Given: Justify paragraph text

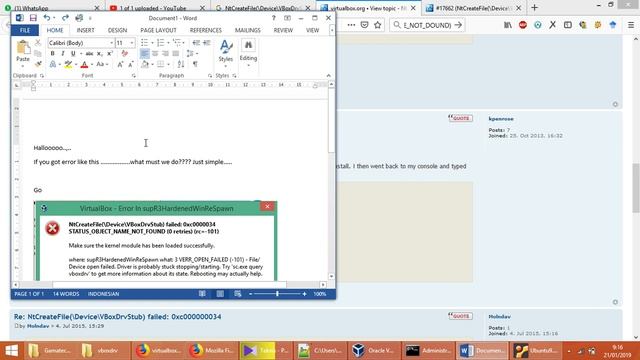Looking at the screenshot, I should pos(176,53).
